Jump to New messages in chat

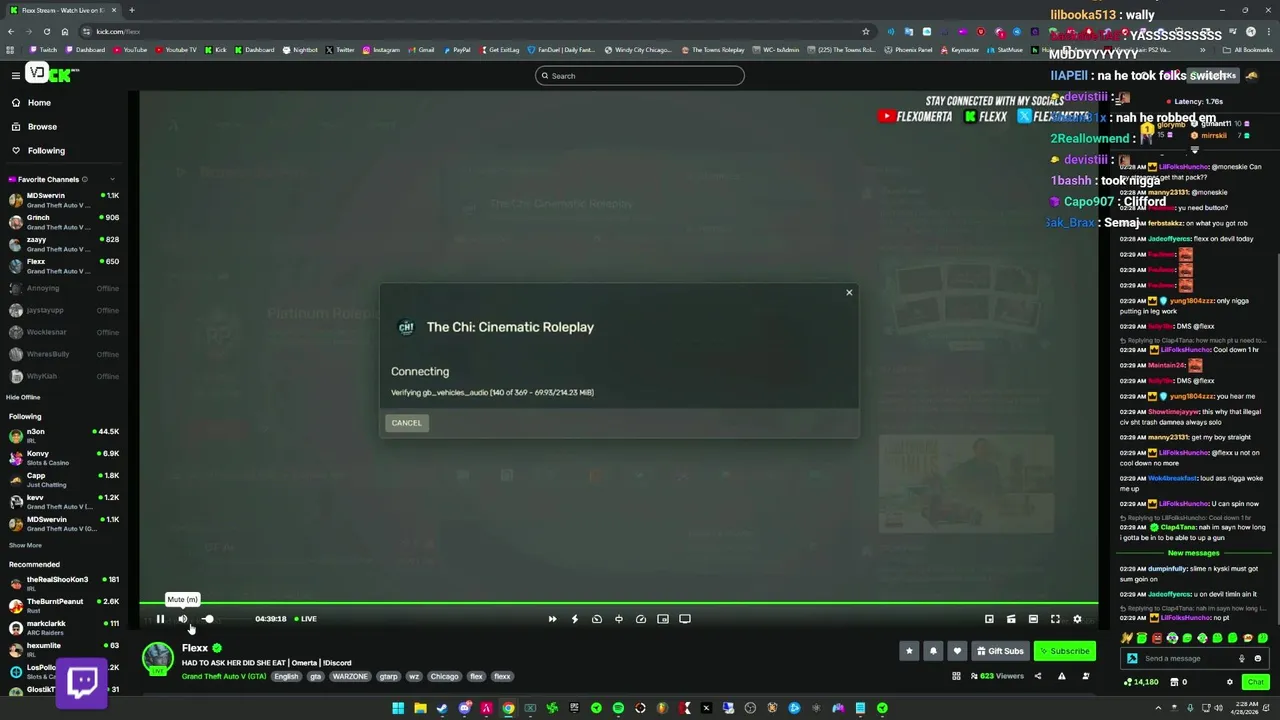point(1194,553)
